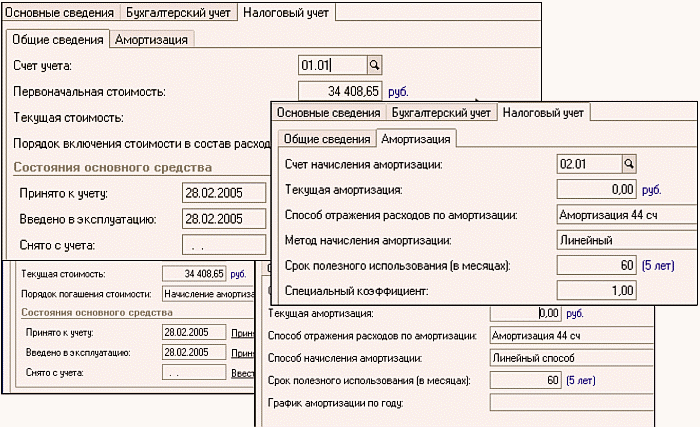Image resolution: width=700 pixels, height=427 pixels.
Task: Click the Счет учета field containing 01.01
Action: (x=332, y=65)
